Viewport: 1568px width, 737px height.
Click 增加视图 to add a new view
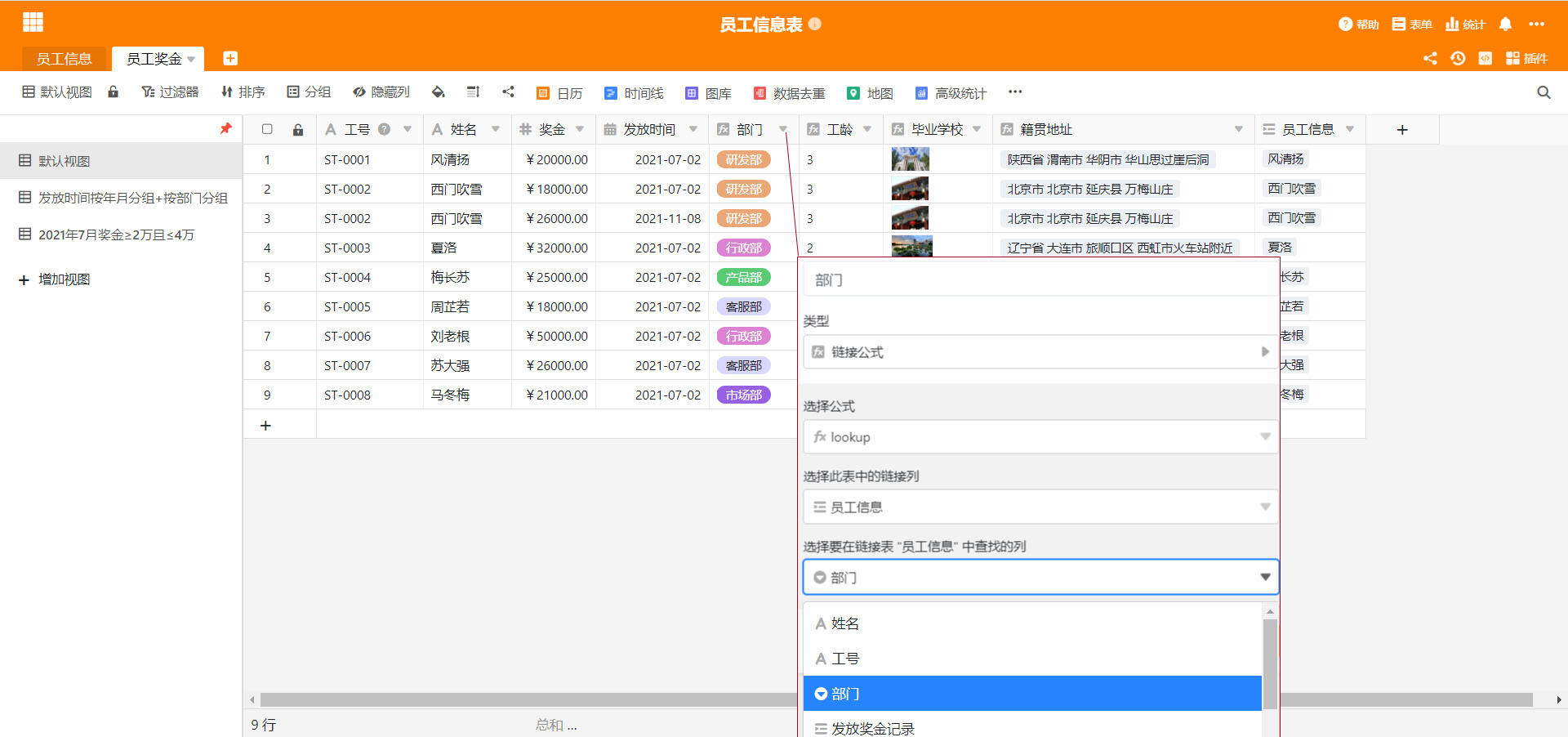pos(53,279)
